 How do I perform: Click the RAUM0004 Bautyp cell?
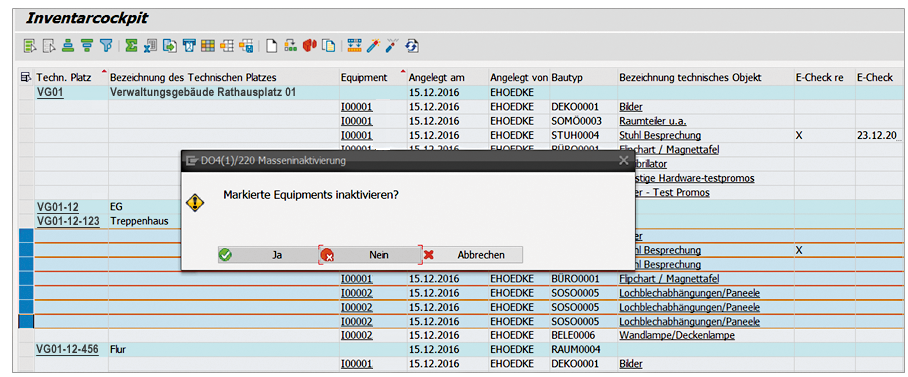[x=584, y=350]
